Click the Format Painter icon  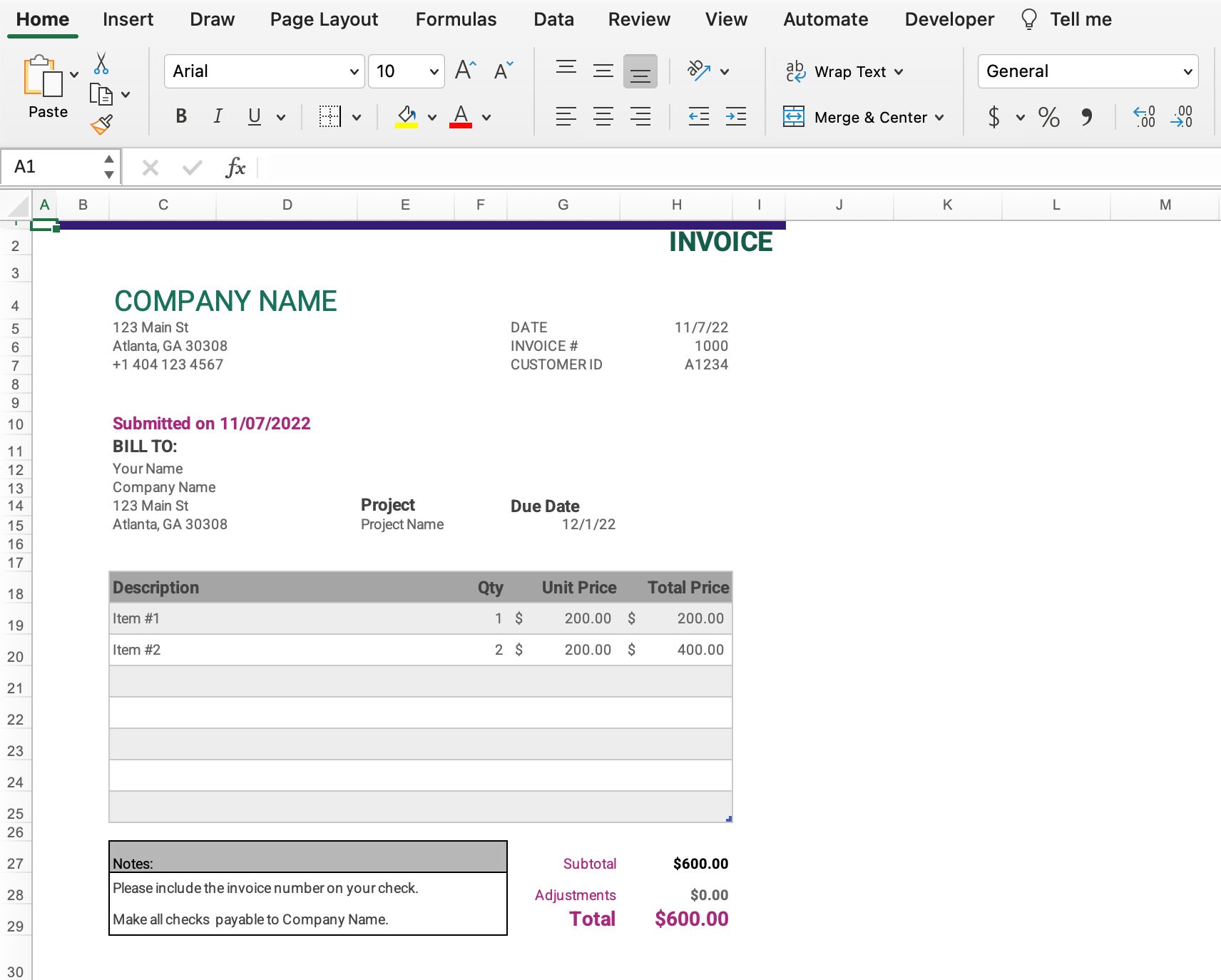pos(101,124)
